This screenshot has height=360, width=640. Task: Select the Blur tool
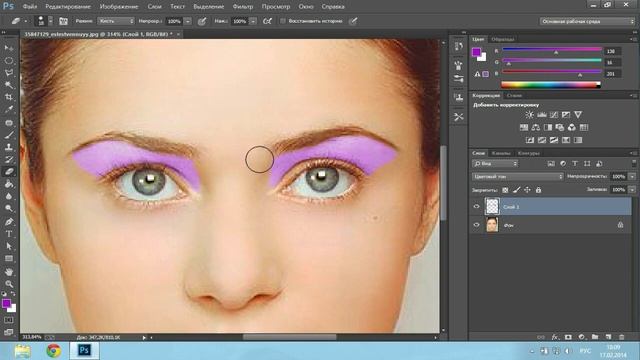(9, 196)
